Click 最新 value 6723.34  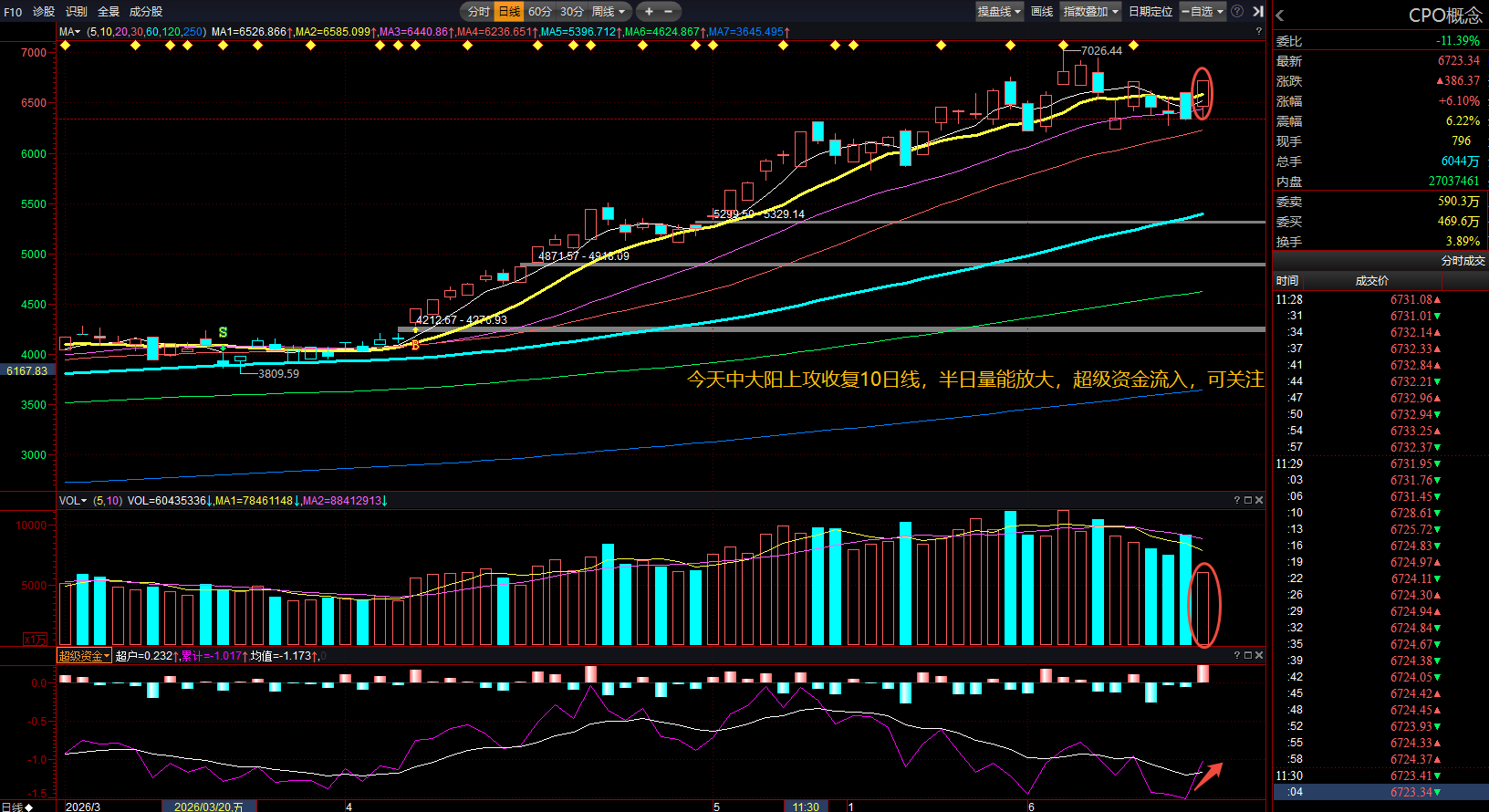click(x=1458, y=60)
